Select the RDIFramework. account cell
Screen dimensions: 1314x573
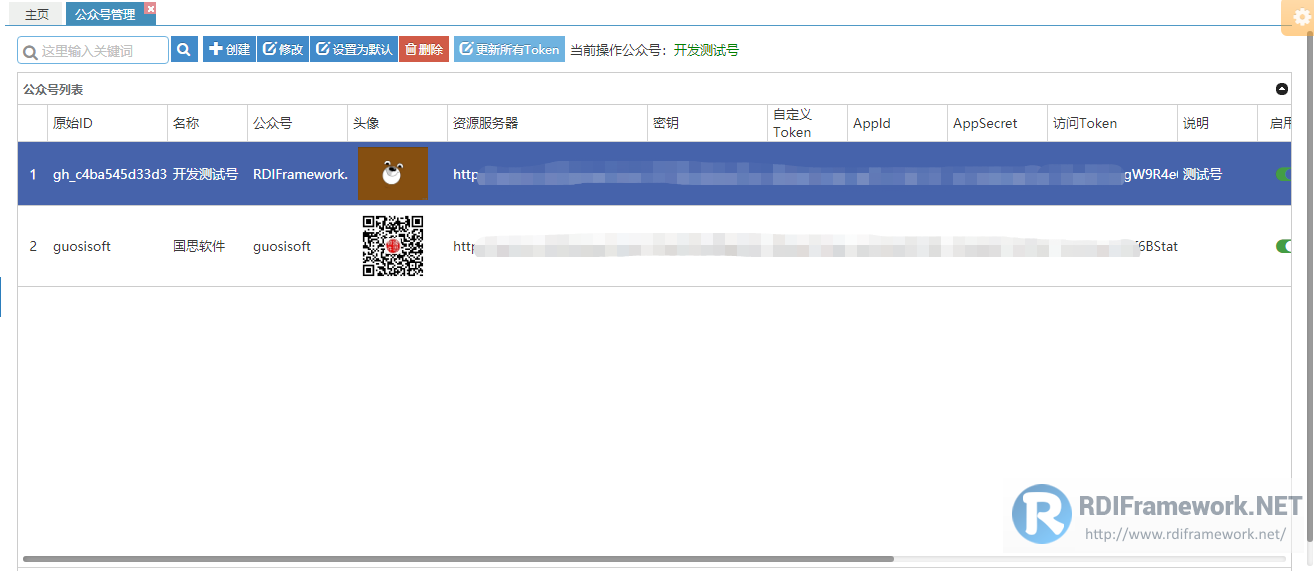point(297,174)
